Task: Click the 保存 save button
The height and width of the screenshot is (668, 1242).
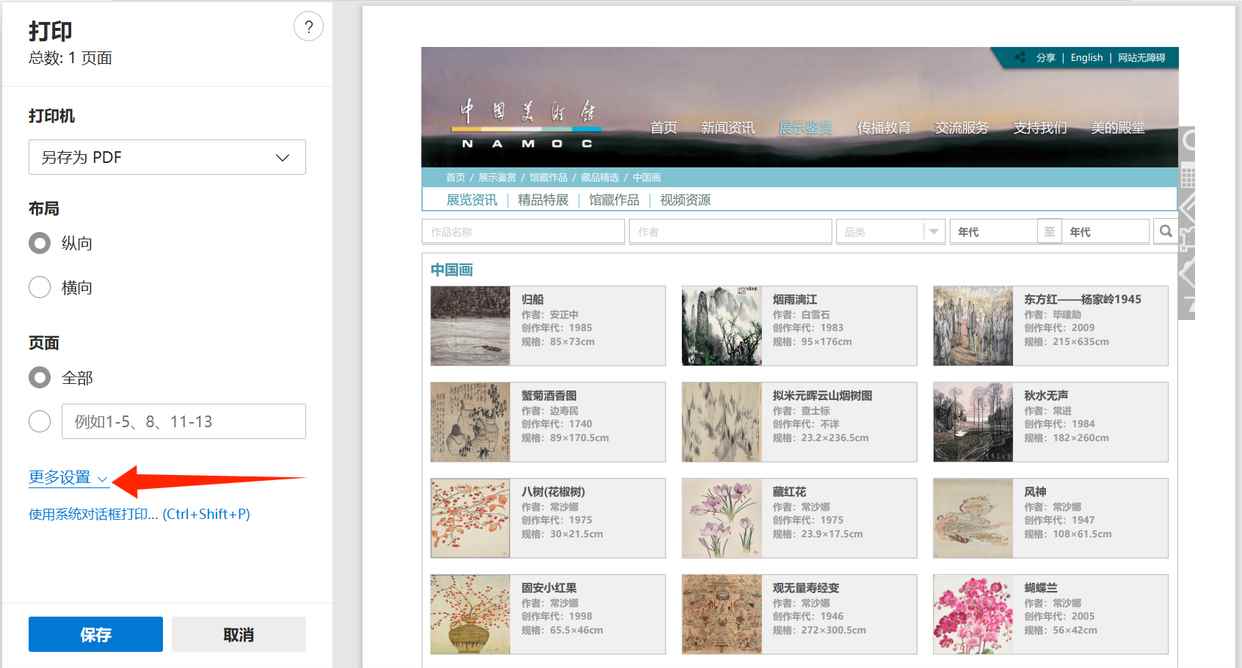Action: point(95,635)
